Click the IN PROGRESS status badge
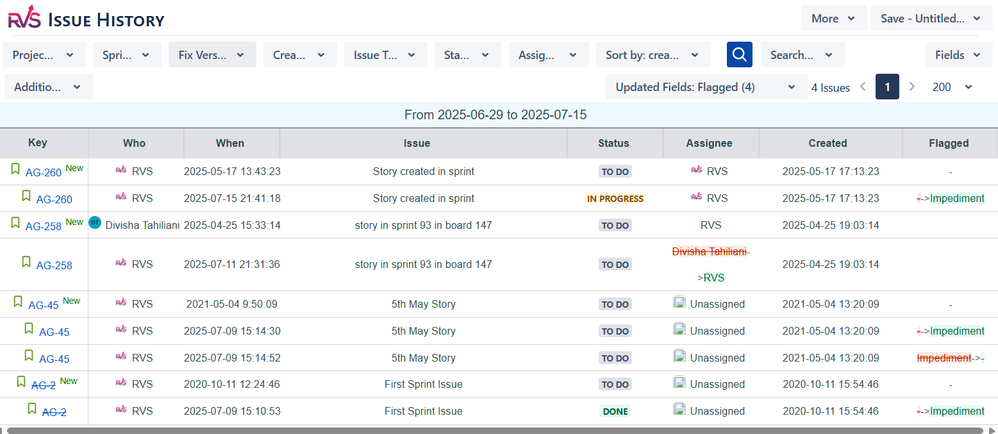Viewport: 998px width, 434px height. coord(615,199)
